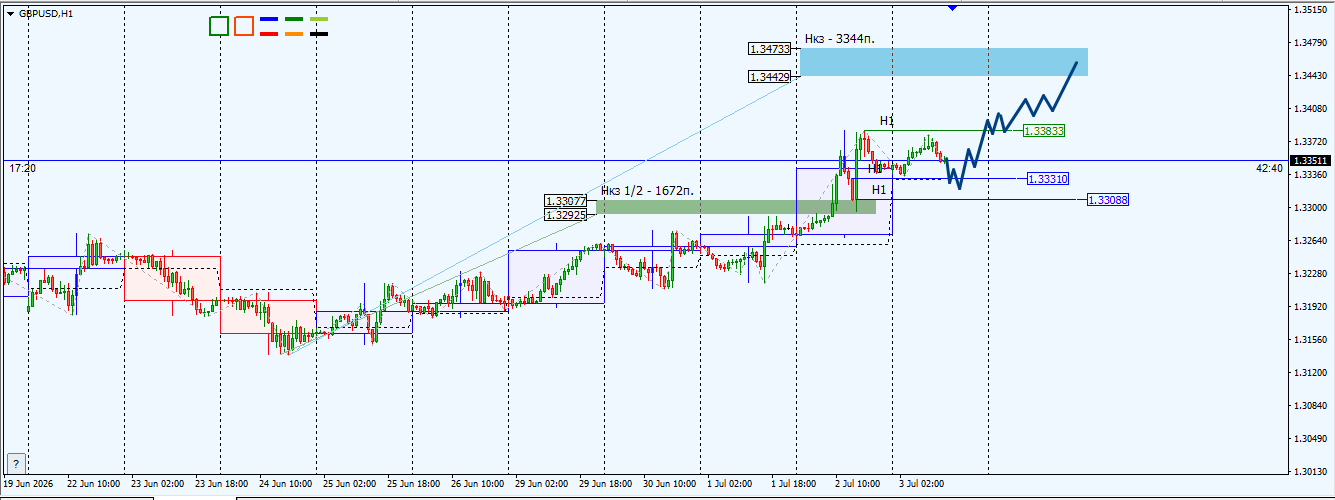Toggle the black line legend marker
Viewport: 1335px width, 500px height.
click(319, 34)
